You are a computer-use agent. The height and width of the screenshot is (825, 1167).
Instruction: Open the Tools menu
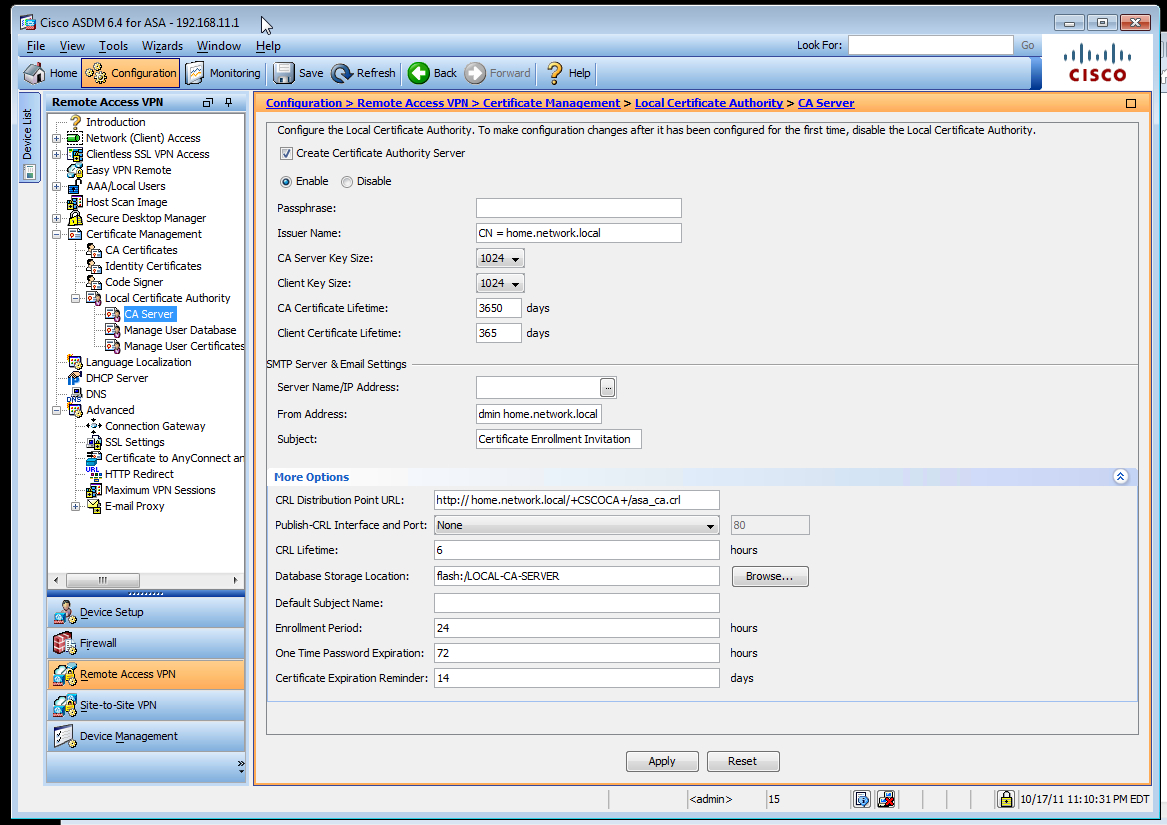tap(113, 46)
